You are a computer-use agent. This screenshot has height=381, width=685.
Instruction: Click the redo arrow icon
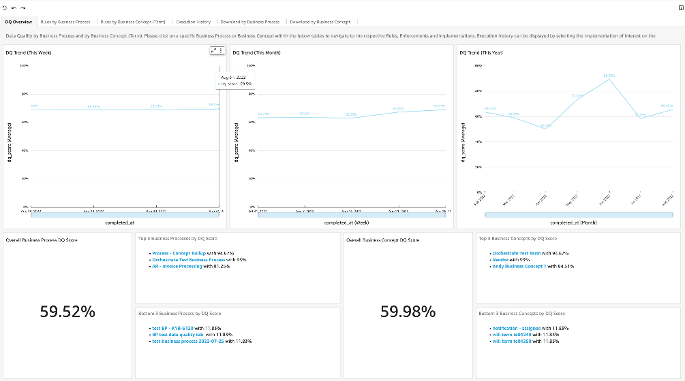coord(23,8)
